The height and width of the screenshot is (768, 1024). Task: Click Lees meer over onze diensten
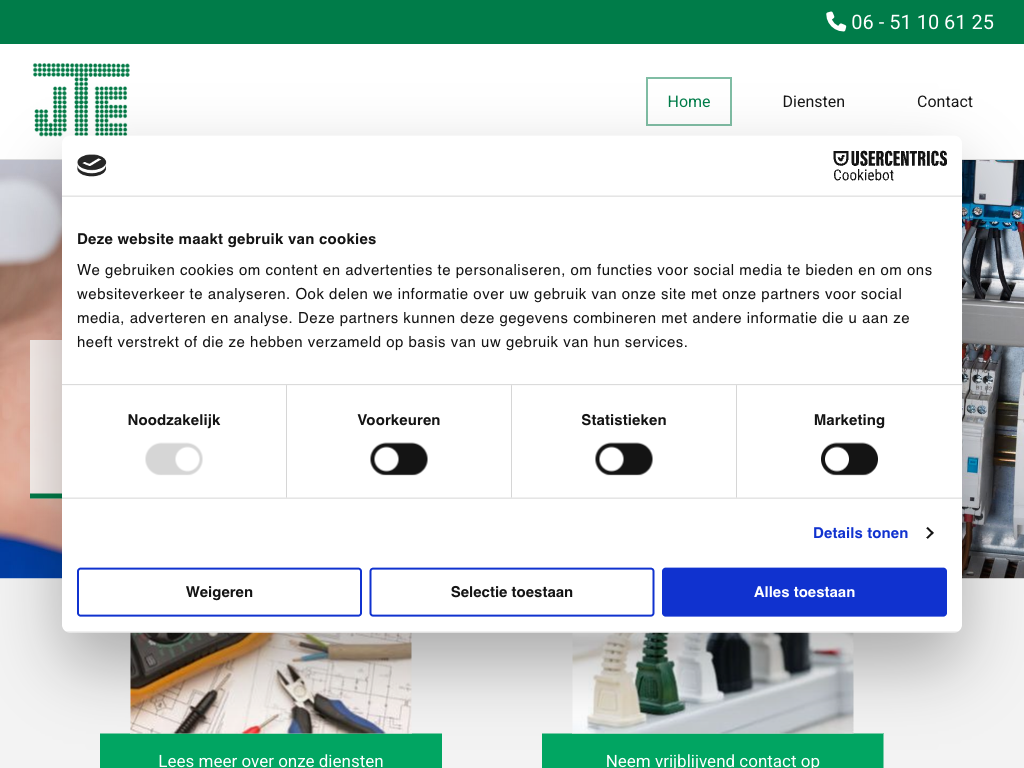point(271,755)
